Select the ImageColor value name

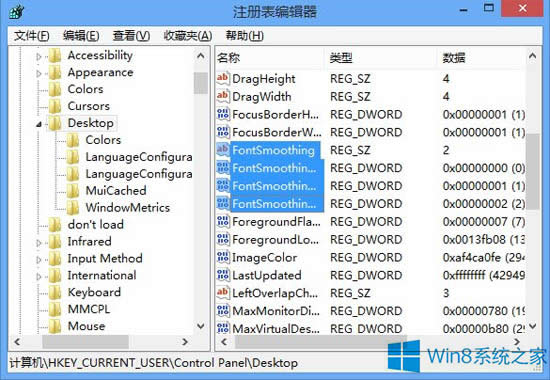[264, 258]
